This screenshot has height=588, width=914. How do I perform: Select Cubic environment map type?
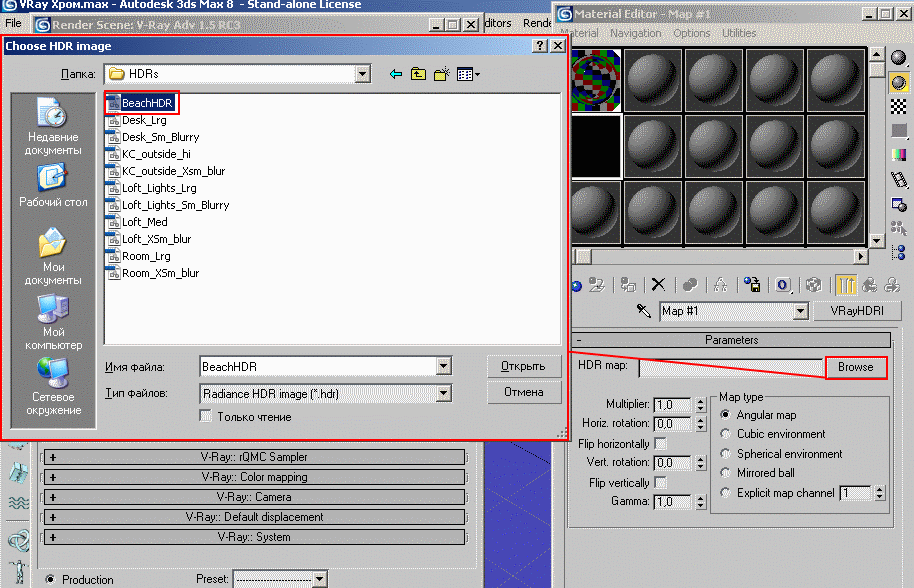point(725,434)
